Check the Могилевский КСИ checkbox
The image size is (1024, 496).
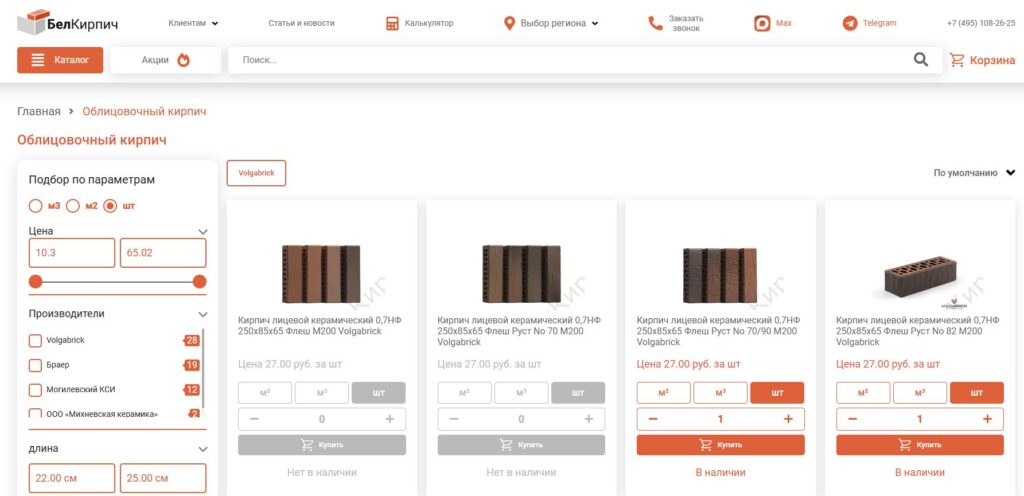click(x=35, y=390)
